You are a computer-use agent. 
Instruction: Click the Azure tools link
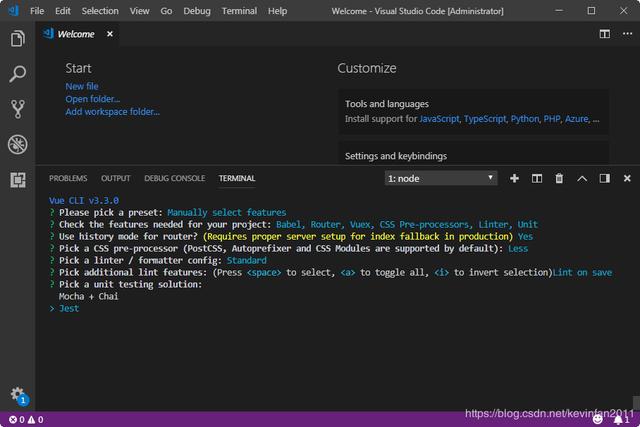pos(577,119)
